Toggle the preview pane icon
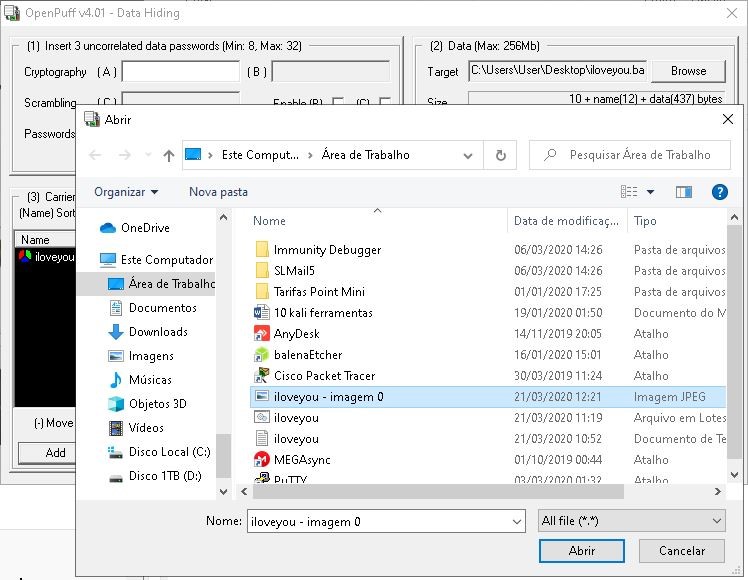This screenshot has height=580, width=748. point(684,192)
